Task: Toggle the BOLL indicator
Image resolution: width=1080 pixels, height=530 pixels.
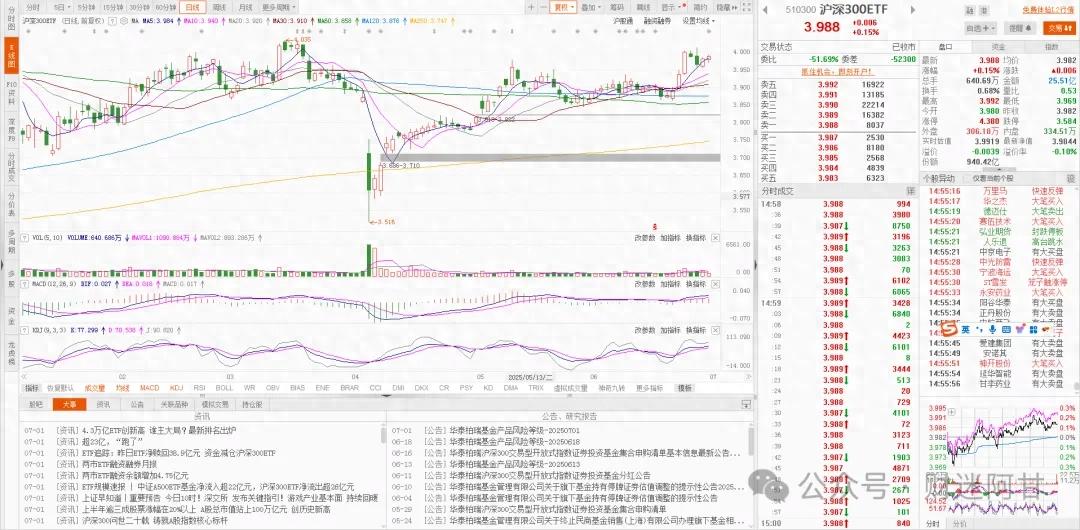Action: point(225,388)
